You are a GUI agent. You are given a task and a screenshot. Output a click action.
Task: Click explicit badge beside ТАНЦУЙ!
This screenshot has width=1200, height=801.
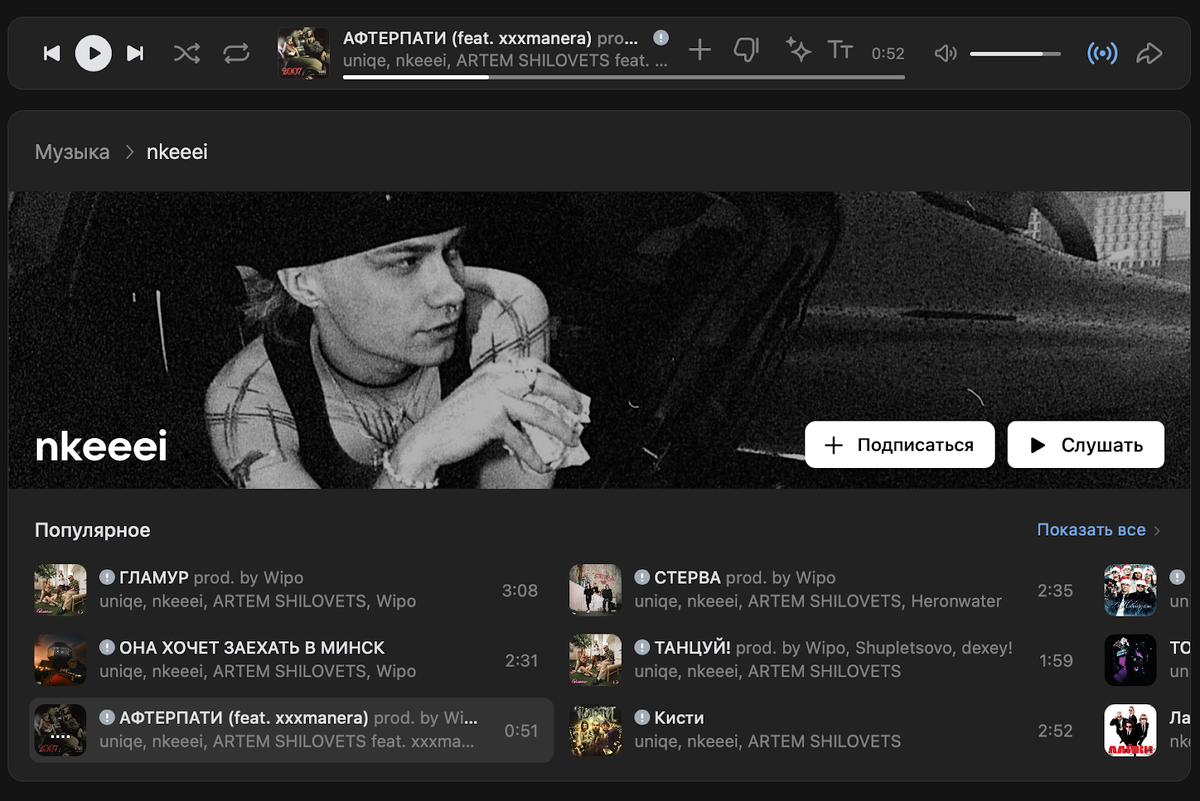pyautogui.click(x=642, y=647)
